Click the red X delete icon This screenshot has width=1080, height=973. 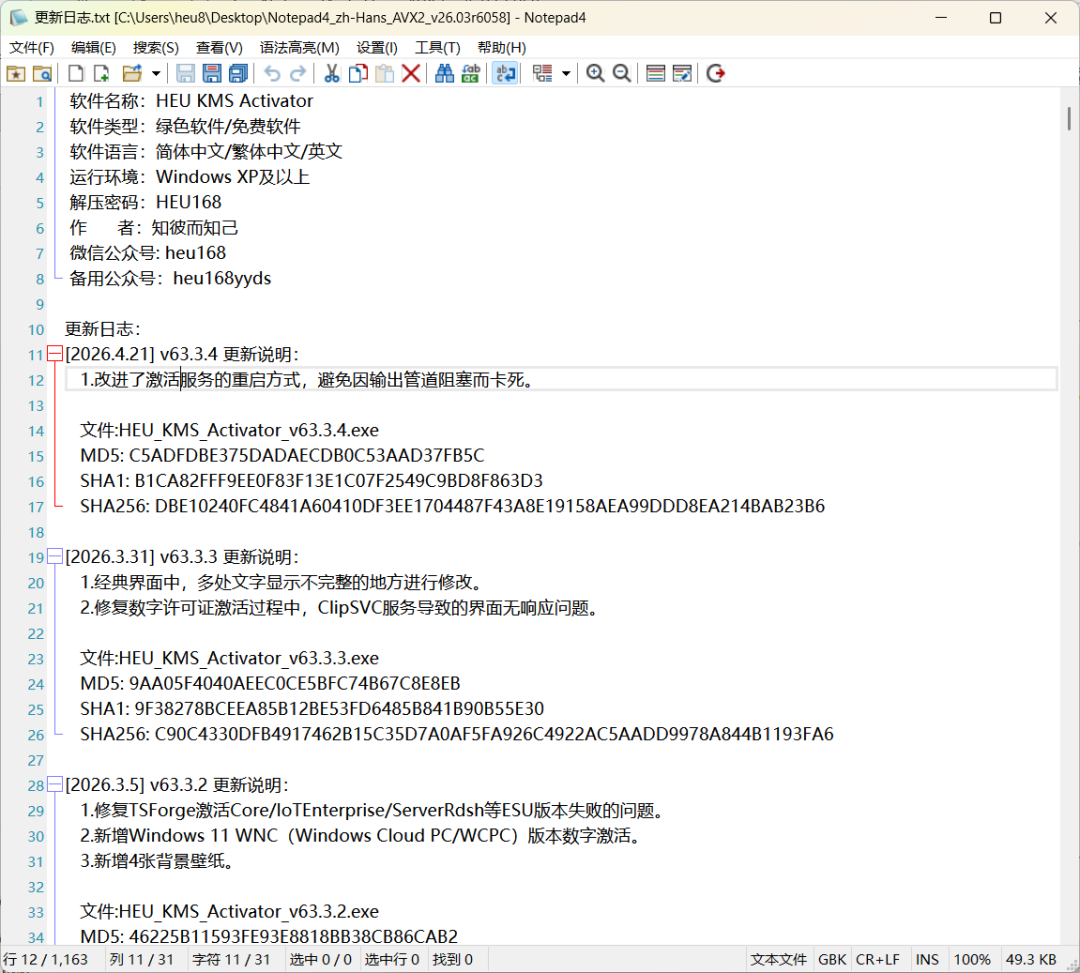click(411, 74)
